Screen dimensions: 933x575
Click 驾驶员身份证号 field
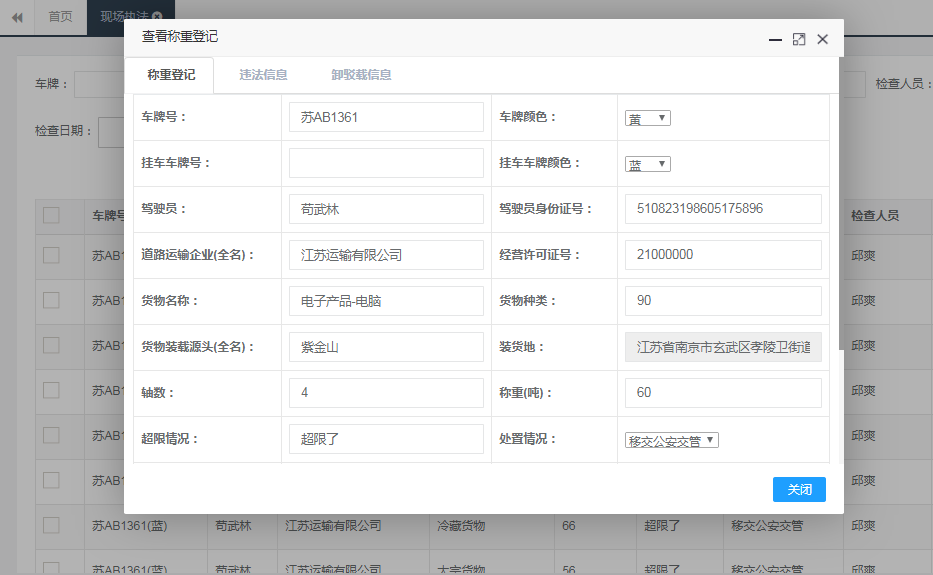(723, 209)
